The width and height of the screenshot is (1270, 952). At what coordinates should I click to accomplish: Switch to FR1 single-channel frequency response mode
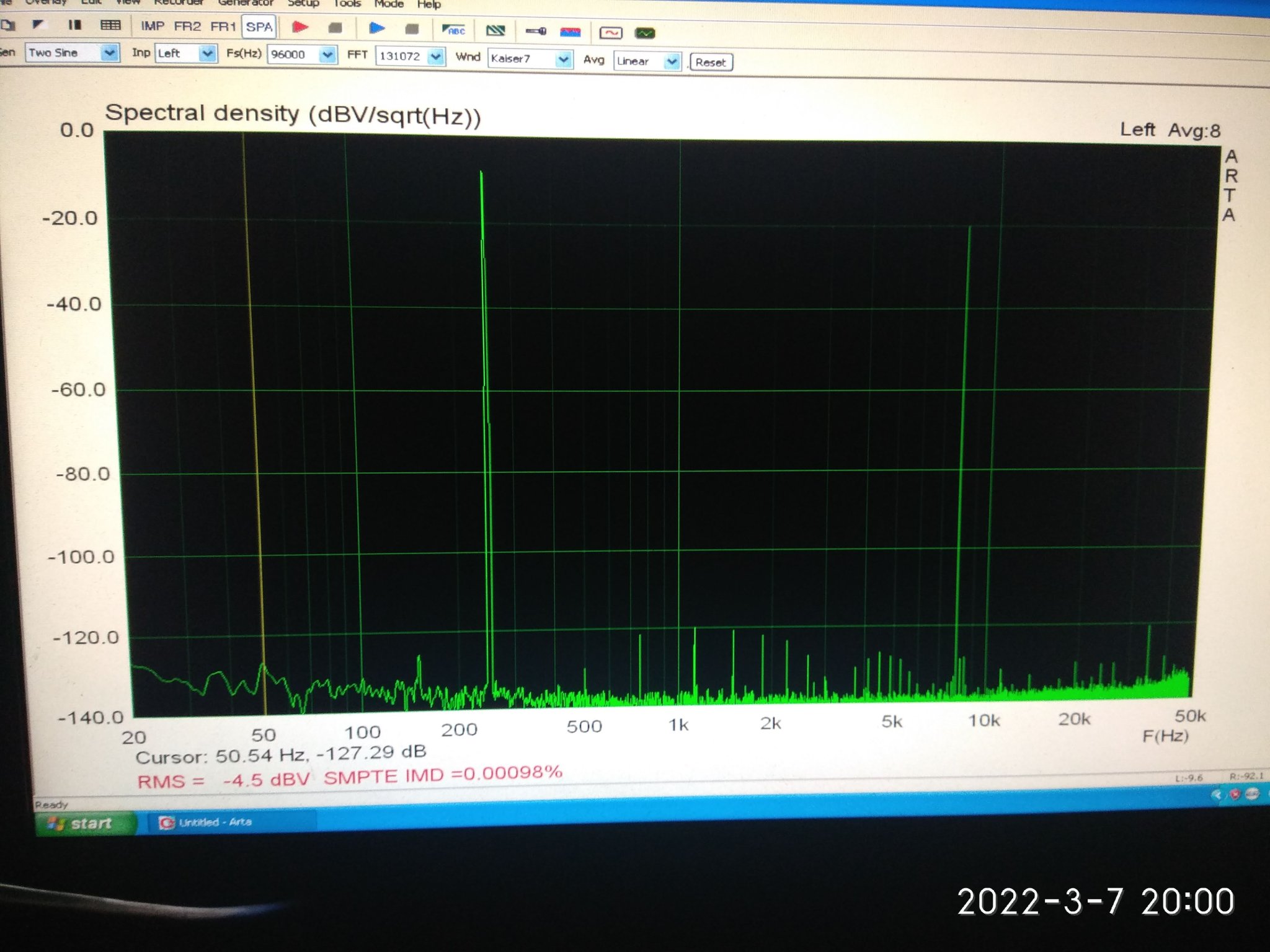click(x=223, y=26)
